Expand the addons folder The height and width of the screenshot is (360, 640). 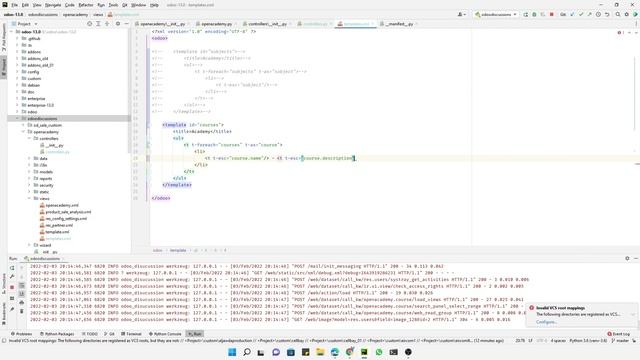[x=18, y=52]
